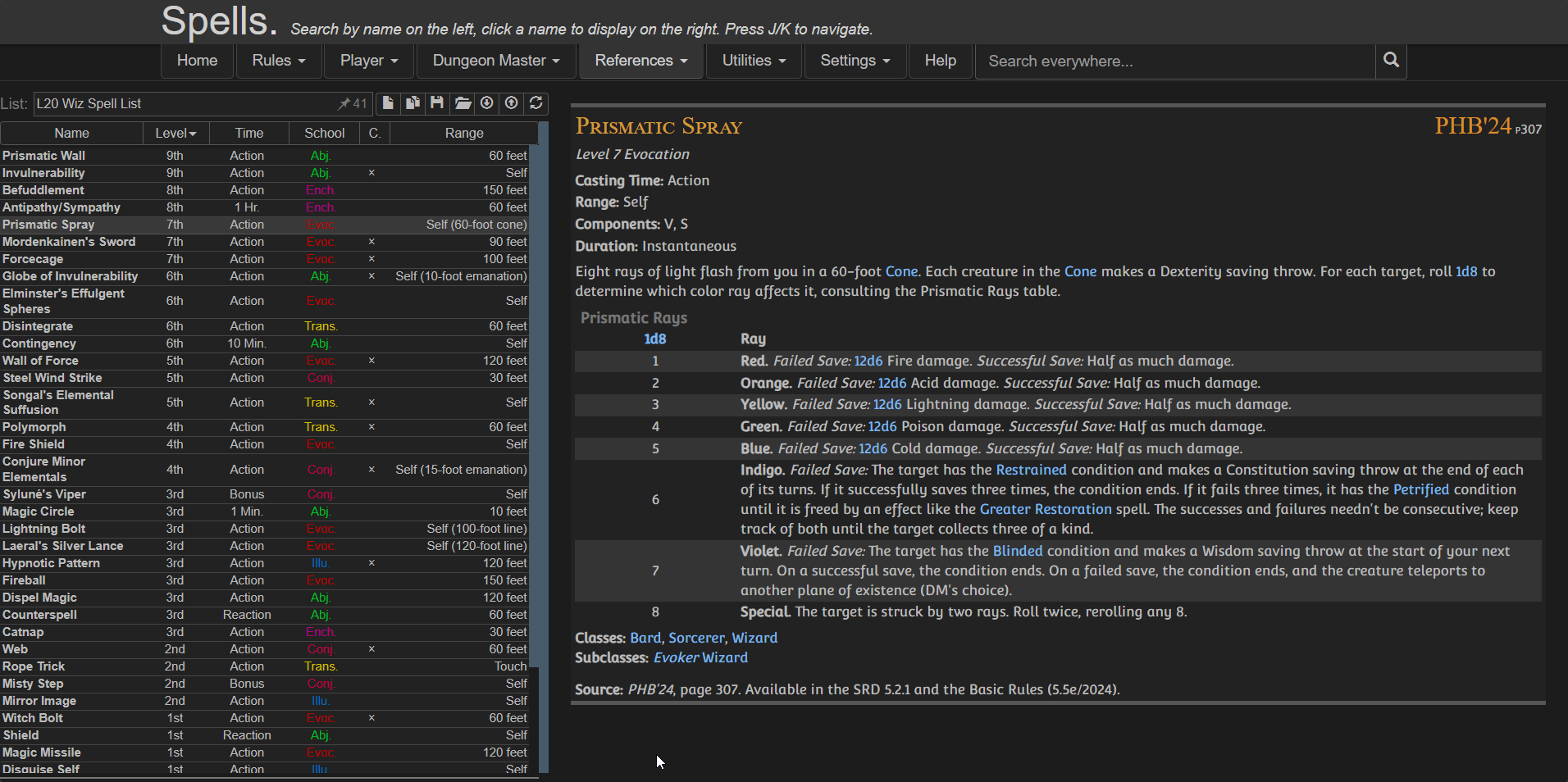The image size is (1568, 782).
Task: Sort the list by Time column
Action: pos(249,133)
